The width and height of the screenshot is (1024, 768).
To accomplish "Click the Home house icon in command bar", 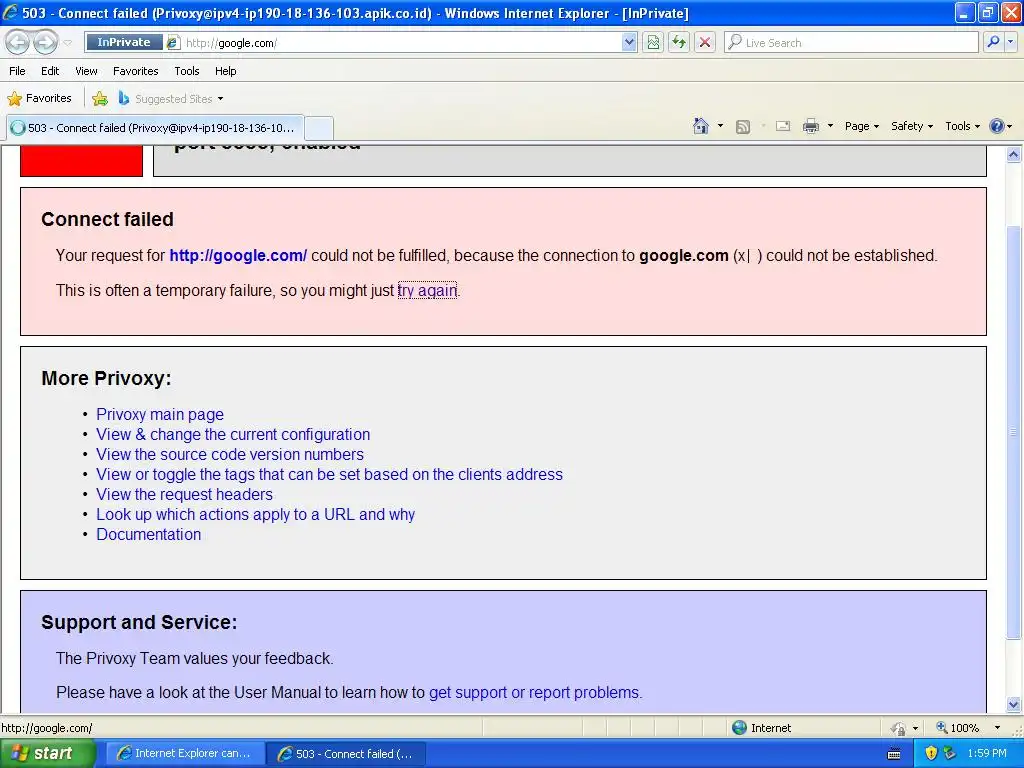I will tap(701, 126).
